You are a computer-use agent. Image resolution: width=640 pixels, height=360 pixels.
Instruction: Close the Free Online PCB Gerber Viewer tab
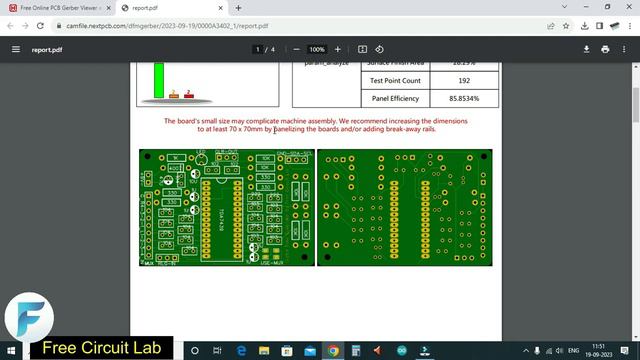(x=109, y=8)
